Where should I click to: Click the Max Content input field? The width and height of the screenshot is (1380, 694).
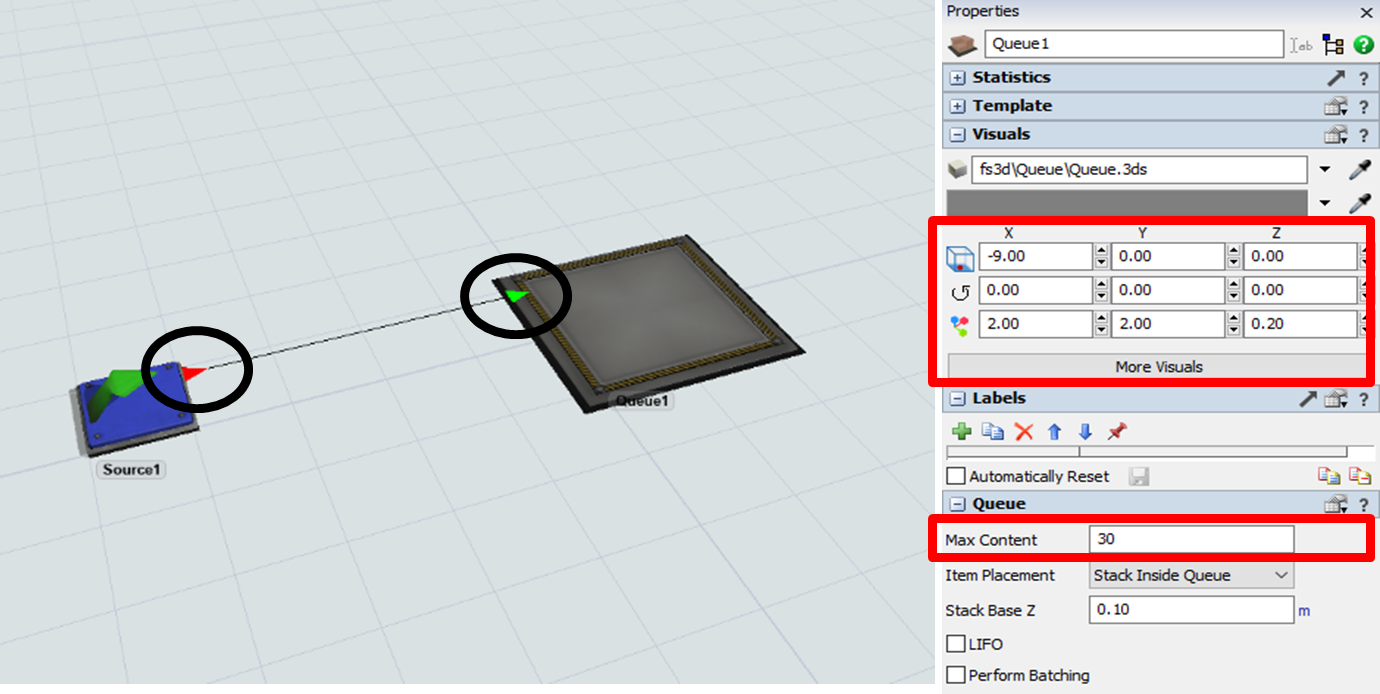1191,540
